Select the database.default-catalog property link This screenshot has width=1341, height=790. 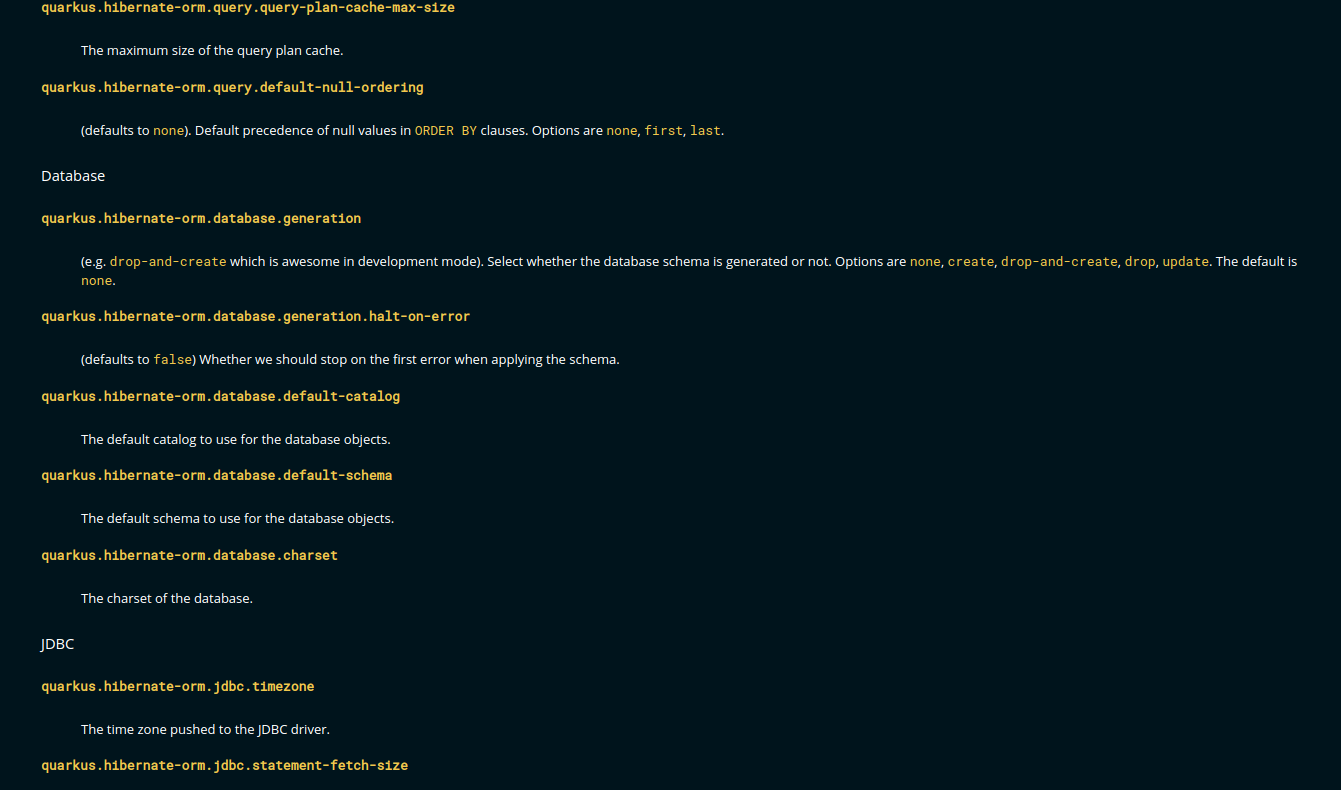pyautogui.click(x=220, y=396)
